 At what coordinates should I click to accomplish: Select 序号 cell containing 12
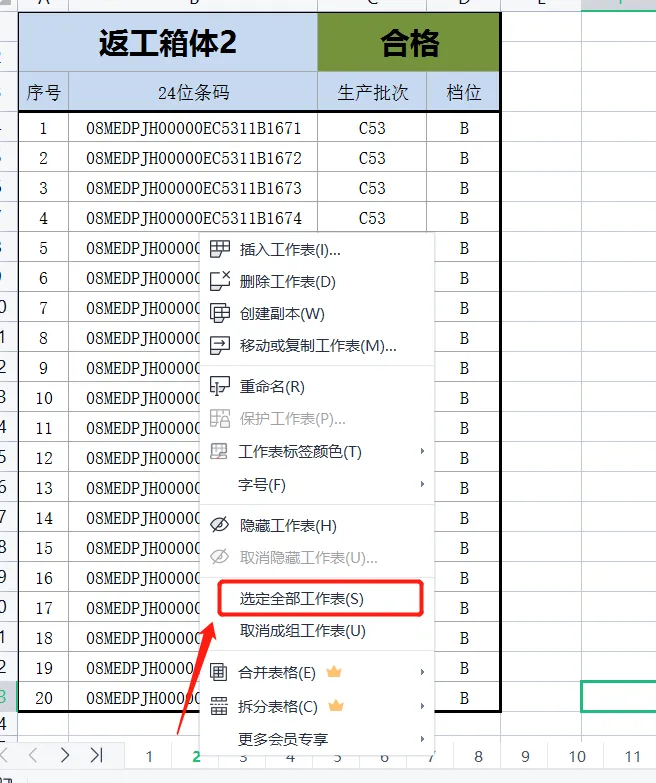43,458
